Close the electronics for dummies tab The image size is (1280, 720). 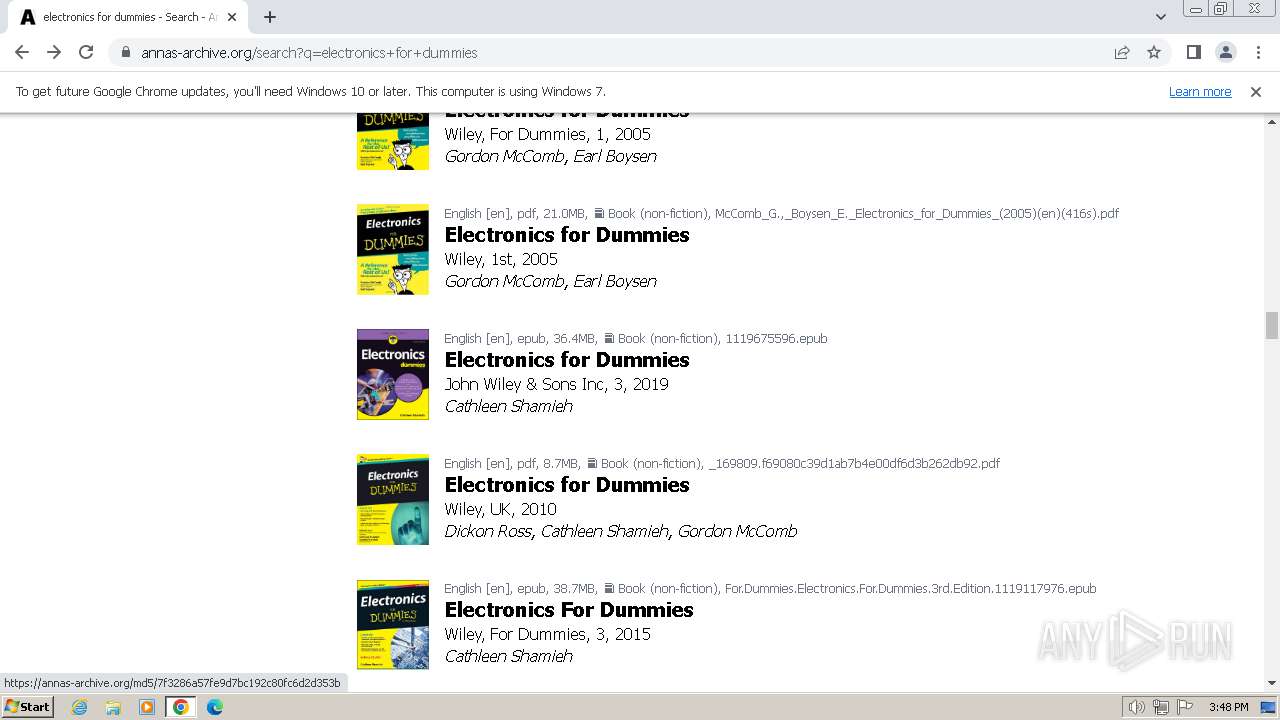click(232, 17)
